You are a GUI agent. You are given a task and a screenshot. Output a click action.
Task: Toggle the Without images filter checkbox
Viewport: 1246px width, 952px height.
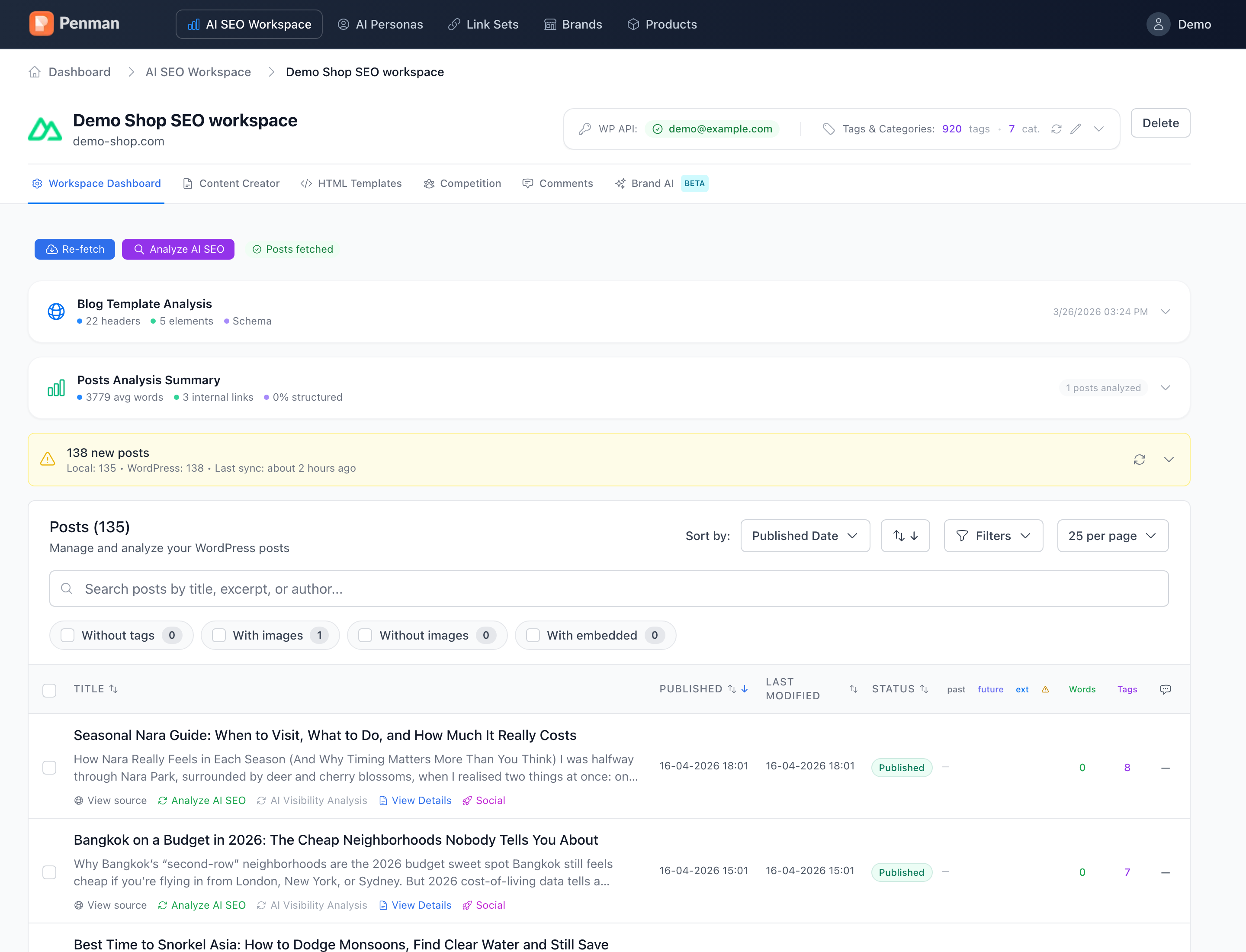click(x=366, y=635)
